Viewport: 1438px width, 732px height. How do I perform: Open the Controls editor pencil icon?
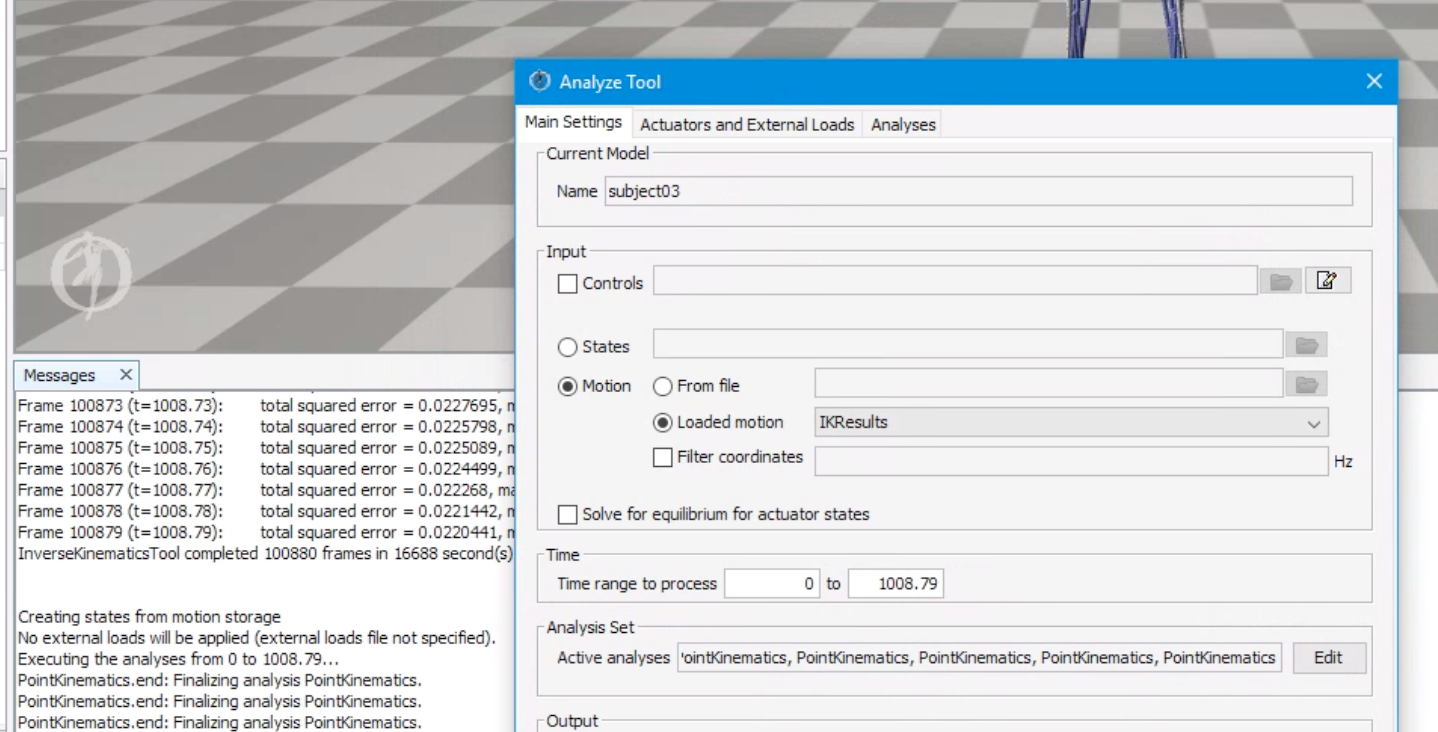(x=1328, y=282)
